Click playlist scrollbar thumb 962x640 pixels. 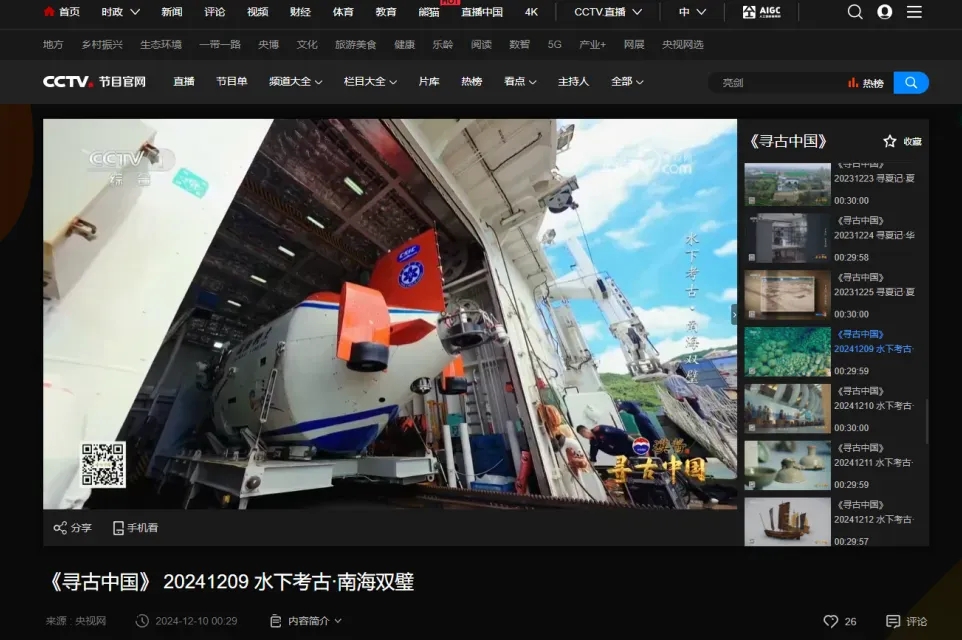click(x=926, y=420)
